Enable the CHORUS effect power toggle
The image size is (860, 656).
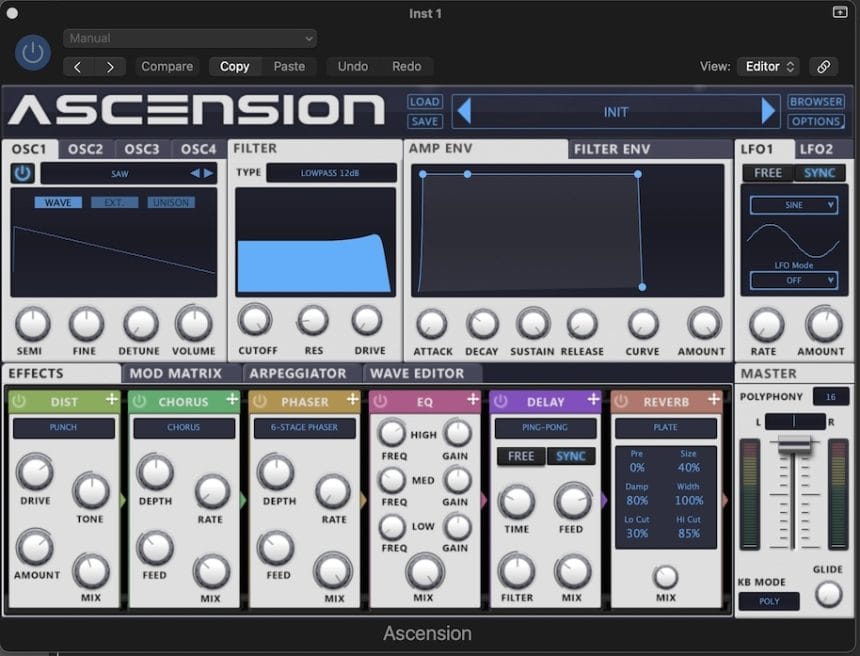tap(139, 401)
